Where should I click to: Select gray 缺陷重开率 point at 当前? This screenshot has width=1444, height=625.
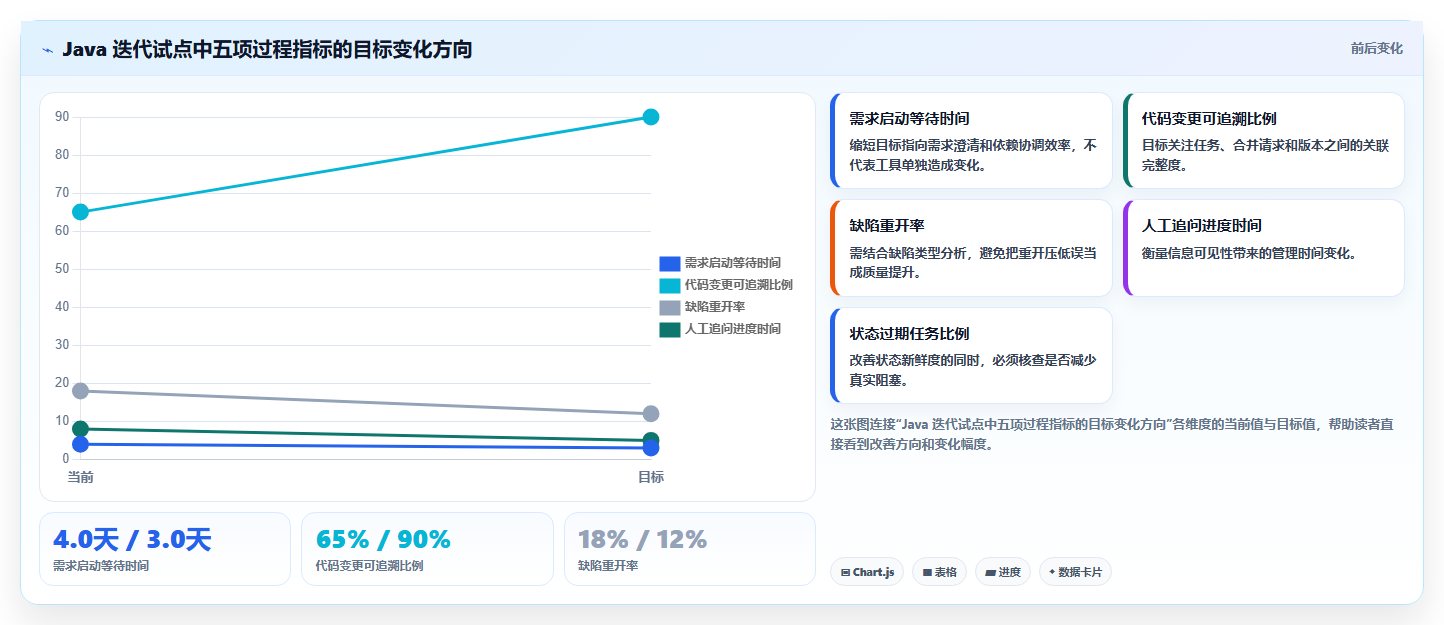(81, 391)
